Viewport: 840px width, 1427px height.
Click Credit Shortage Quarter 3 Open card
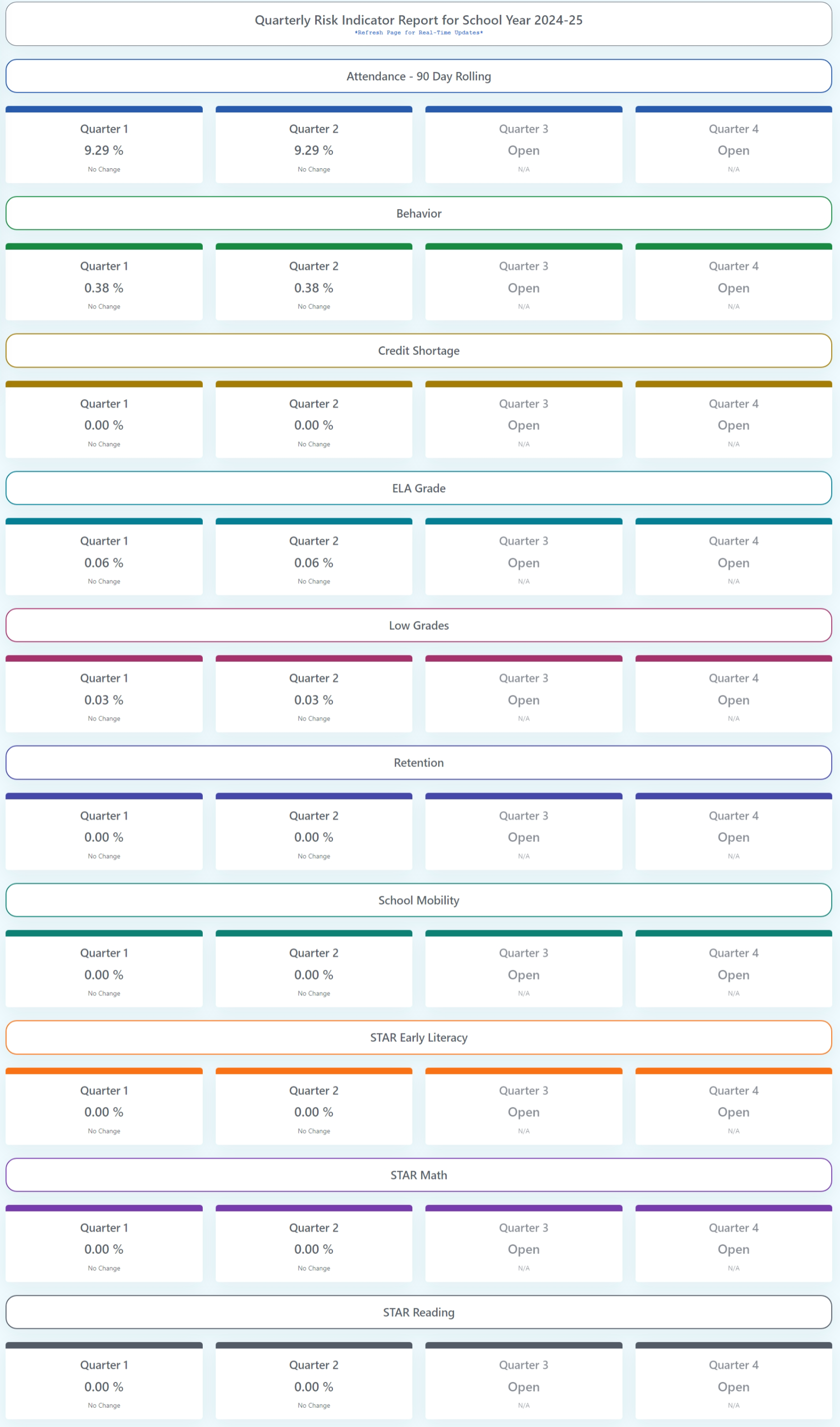coord(523,422)
